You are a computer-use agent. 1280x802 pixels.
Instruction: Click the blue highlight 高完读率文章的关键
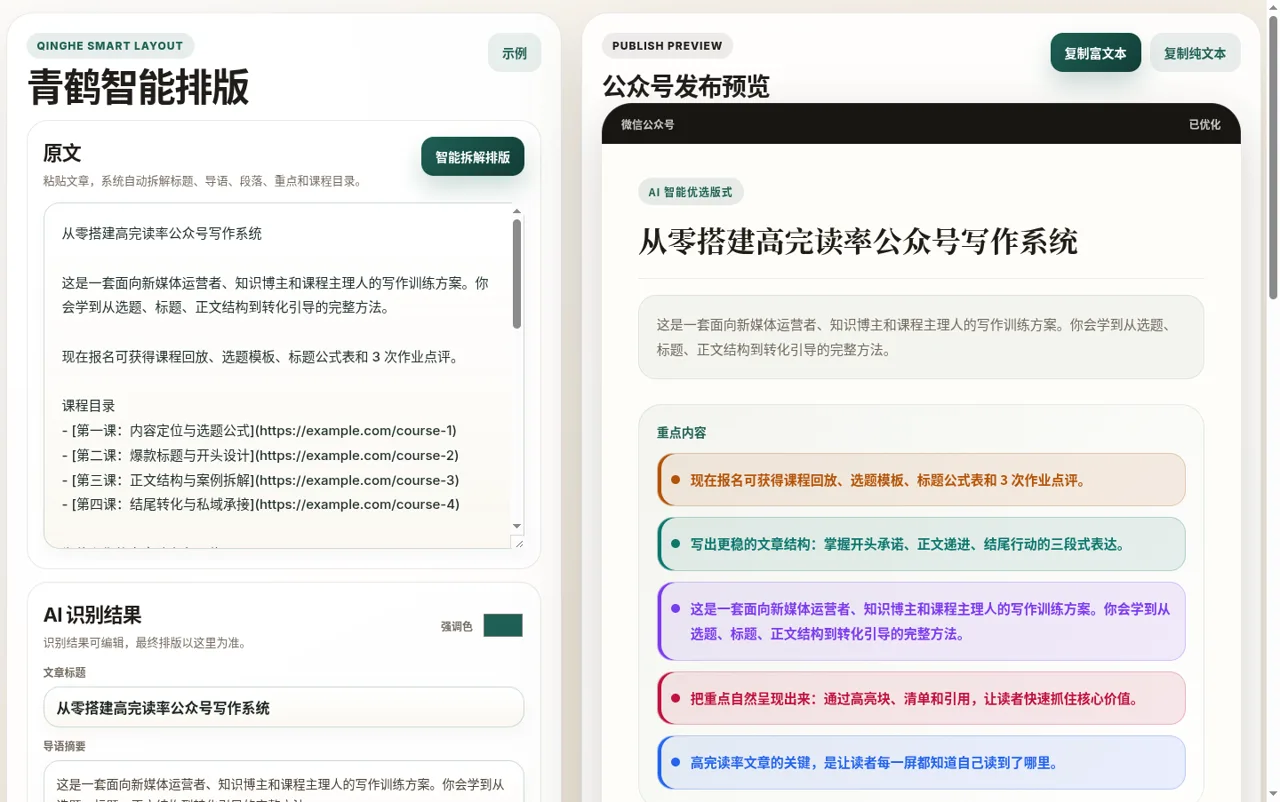click(x=921, y=762)
